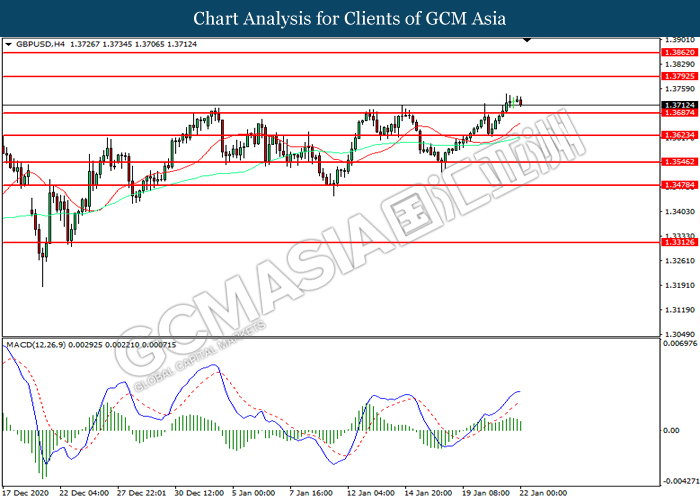This screenshot has height=500, width=700.
Task: Select the 1.36874 price level label
Action: click(679, 113)
